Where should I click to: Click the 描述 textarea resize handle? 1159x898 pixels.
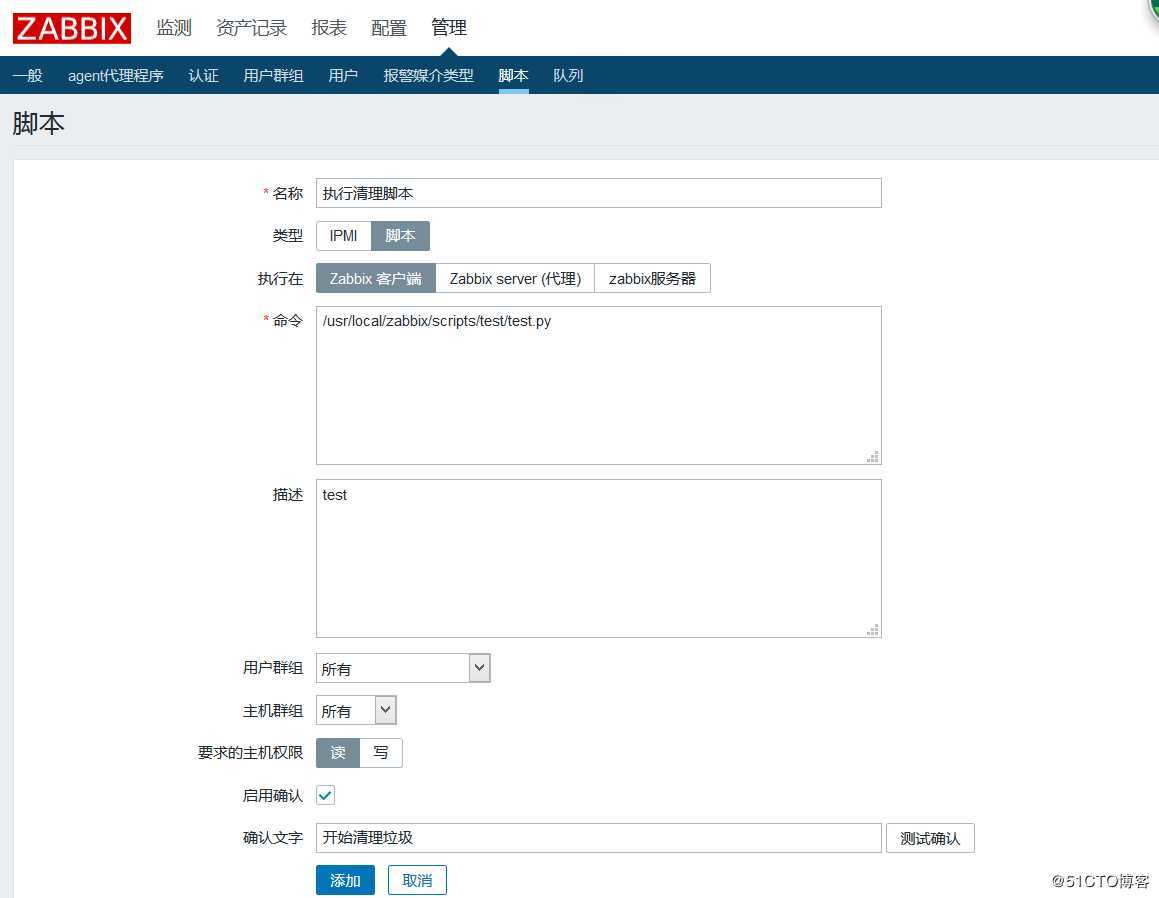873,630
